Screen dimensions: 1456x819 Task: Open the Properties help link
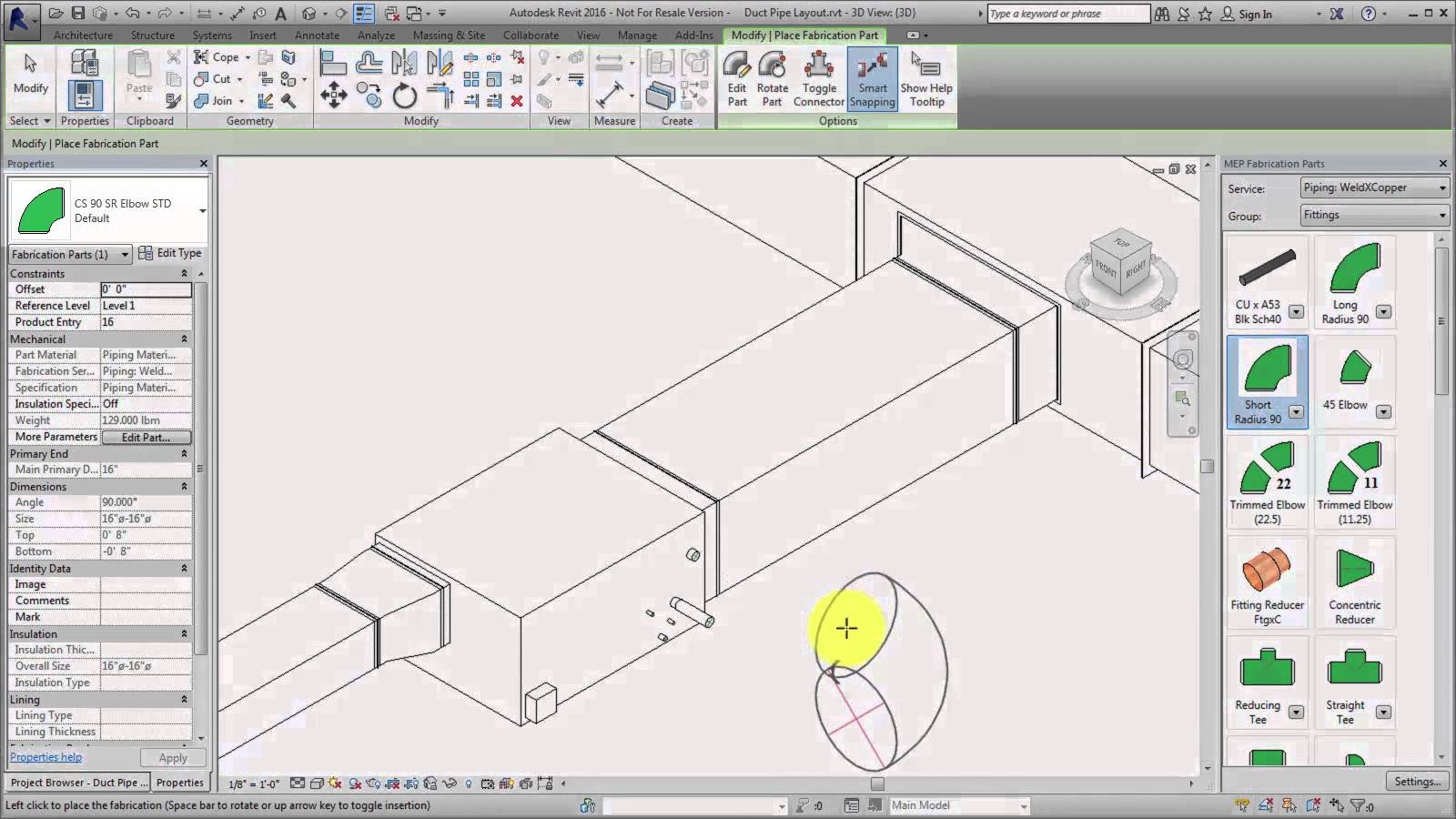click(x=45, y=757)
